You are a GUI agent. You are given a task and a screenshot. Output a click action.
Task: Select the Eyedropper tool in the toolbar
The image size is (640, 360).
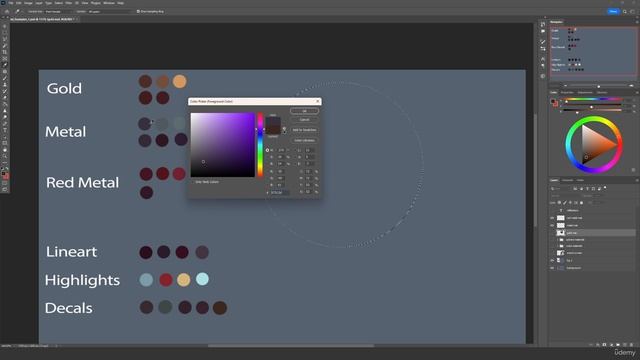[x=5, y=65]
